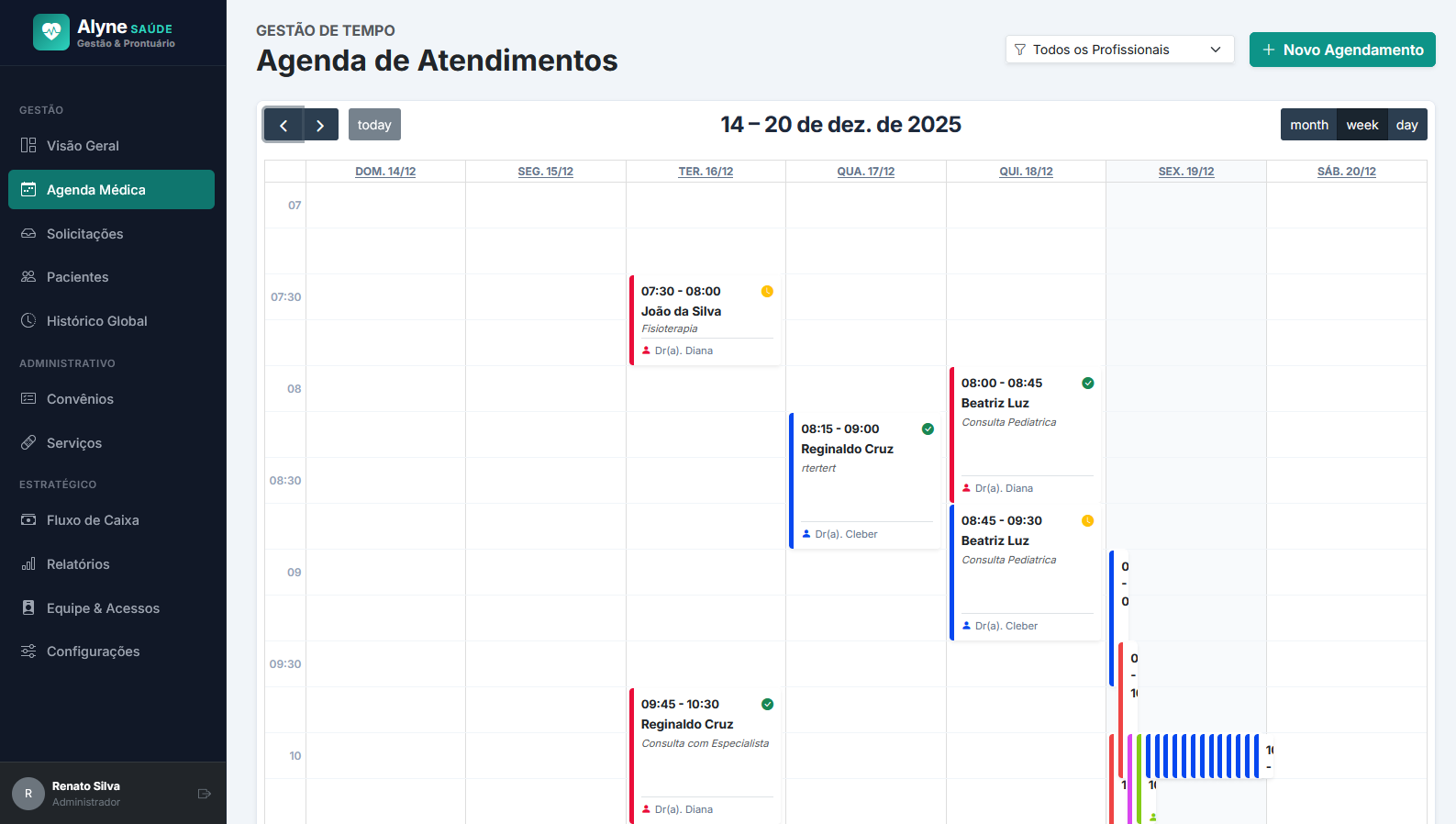Screen dimensions: 1456x824
Task: Open SEG. 15/12 day header link
Action: 546,172
